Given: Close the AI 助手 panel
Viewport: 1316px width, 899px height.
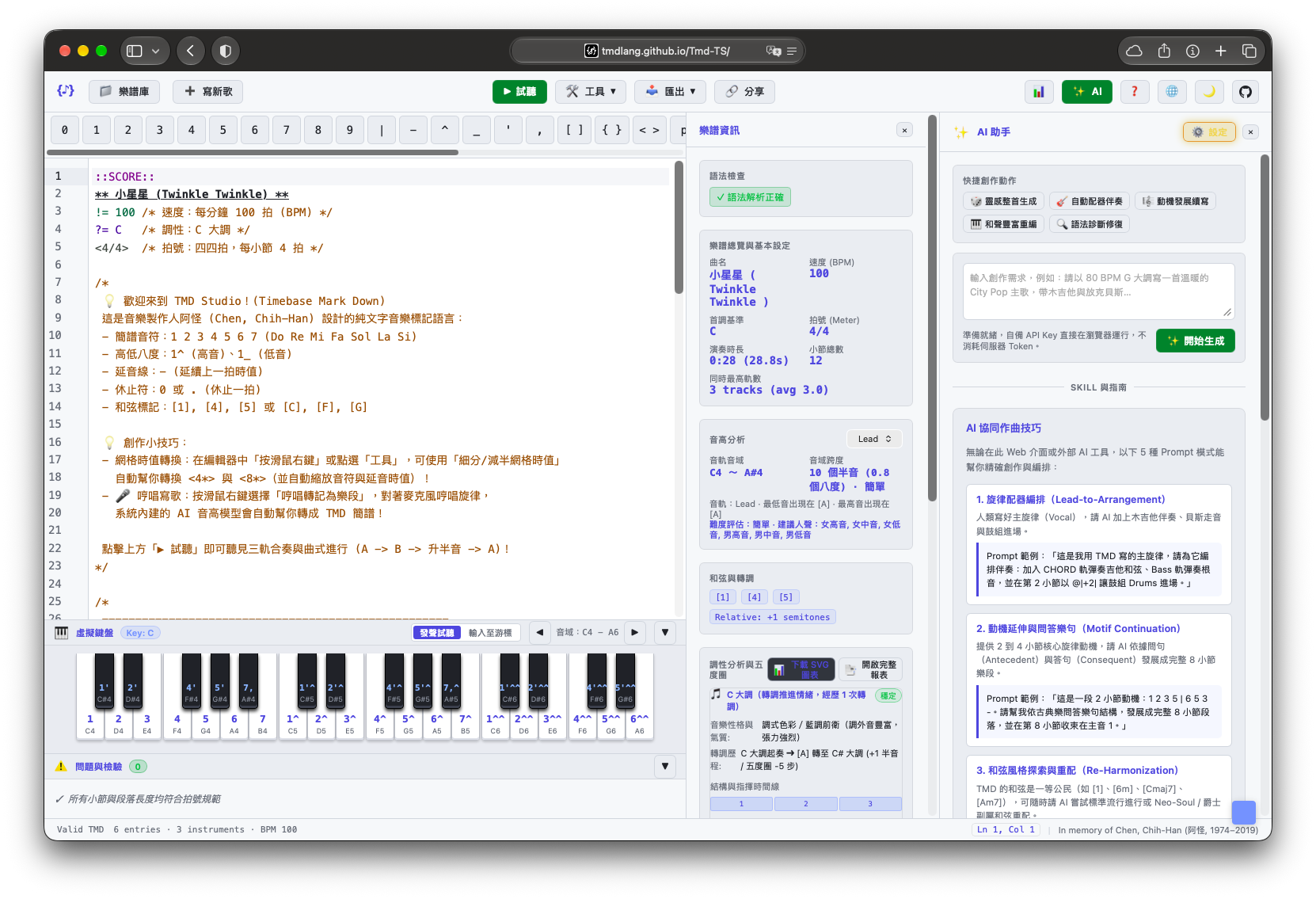Looking at the screenshot, I should [x=1250, y=132].
